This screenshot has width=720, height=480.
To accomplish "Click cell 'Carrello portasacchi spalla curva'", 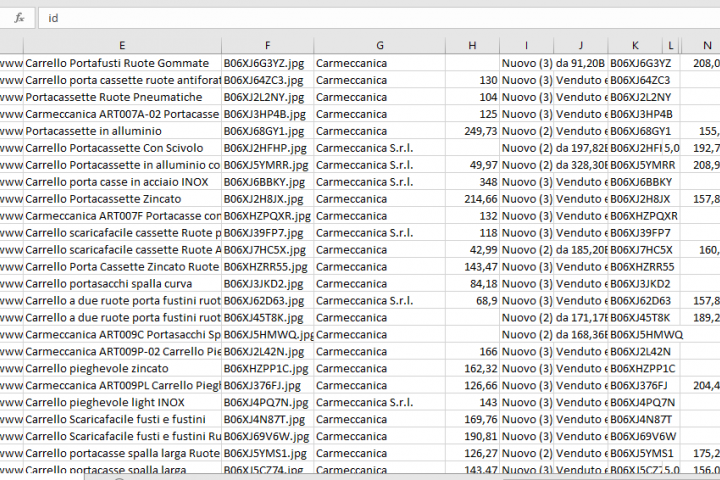I will [x=122, y=284].
